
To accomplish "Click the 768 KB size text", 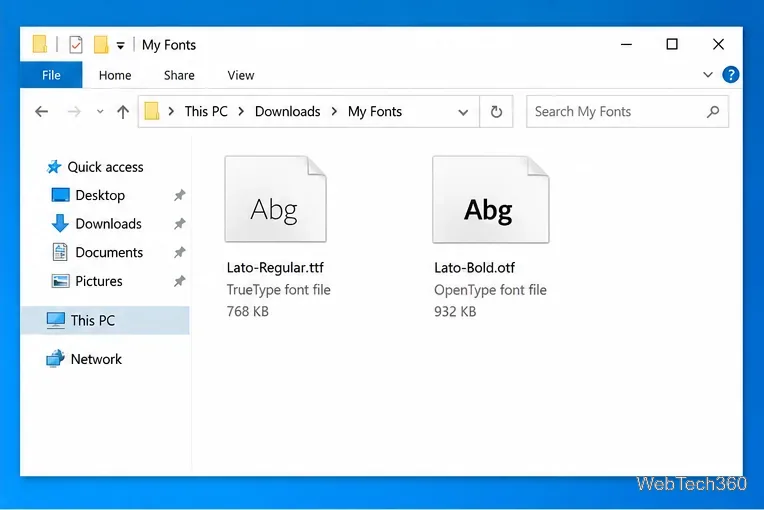I will [248, 311].
